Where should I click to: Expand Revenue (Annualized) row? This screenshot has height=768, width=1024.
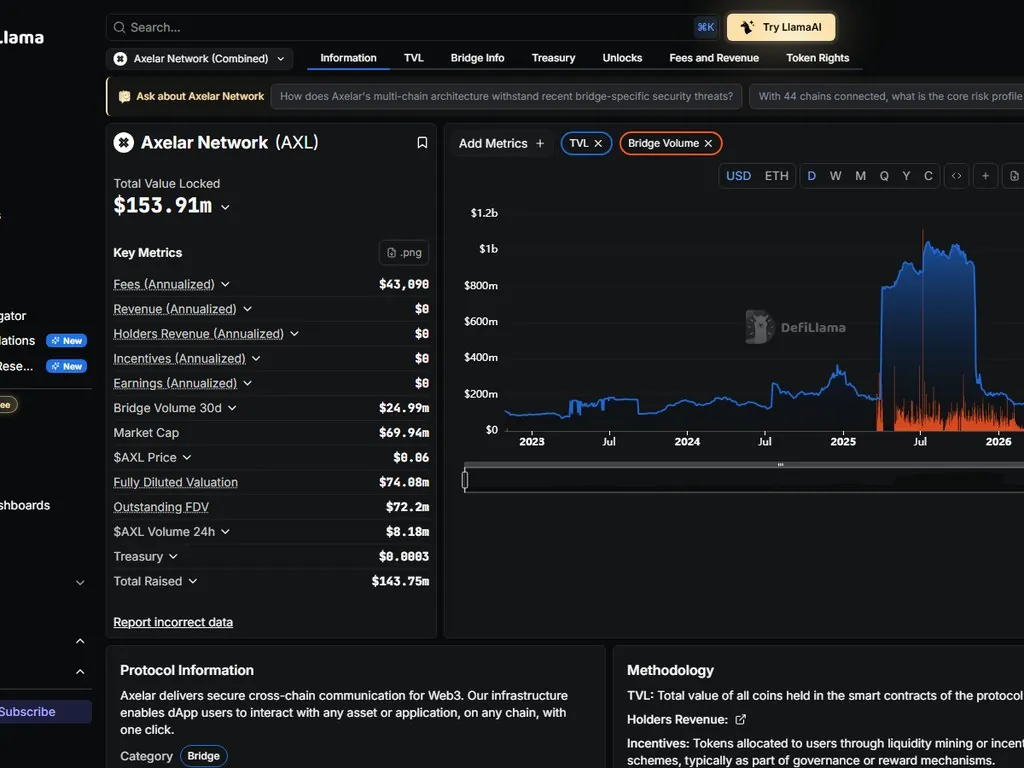[248, 309]
